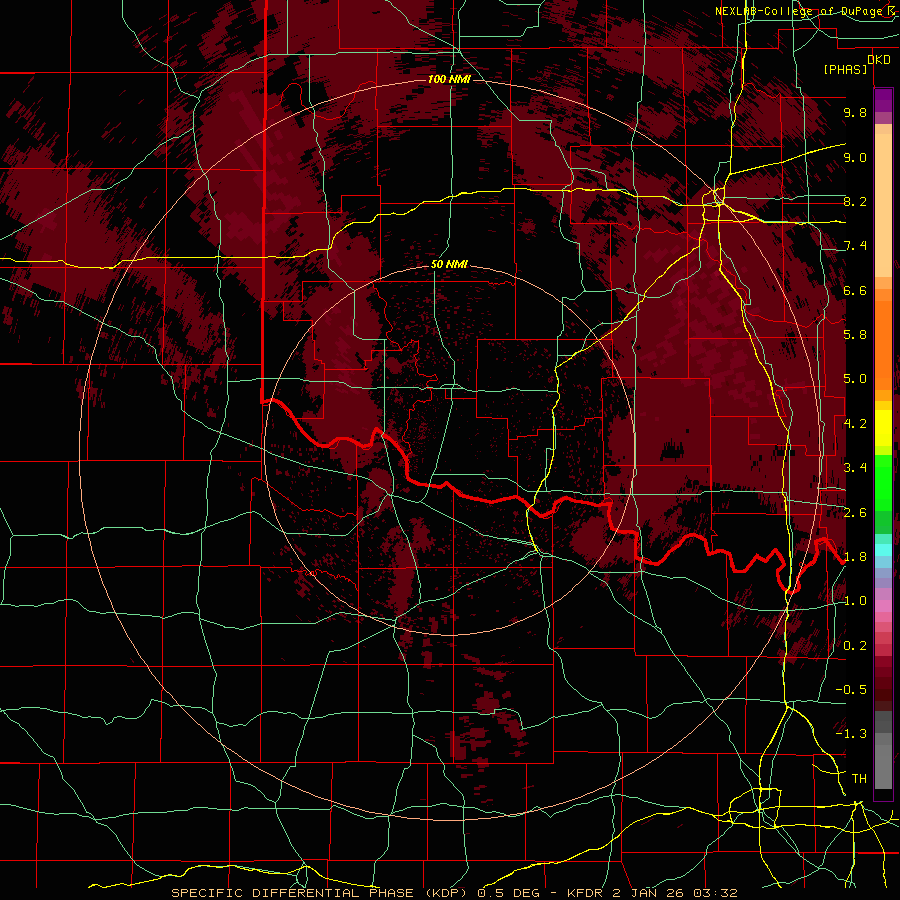Pick the cyan segment of the color bar
900x900 pixels.
pyautogui.click(x=883, y=550)
